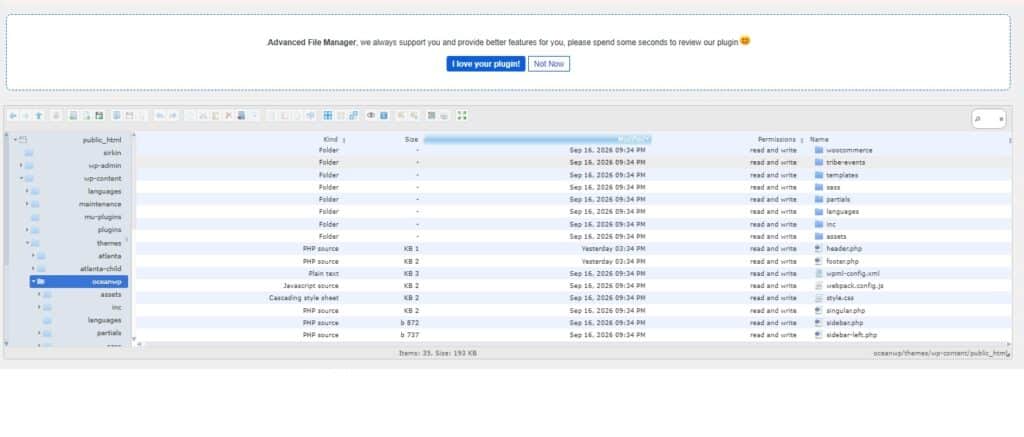Redo action in the toolbar

tap(173, 116)
